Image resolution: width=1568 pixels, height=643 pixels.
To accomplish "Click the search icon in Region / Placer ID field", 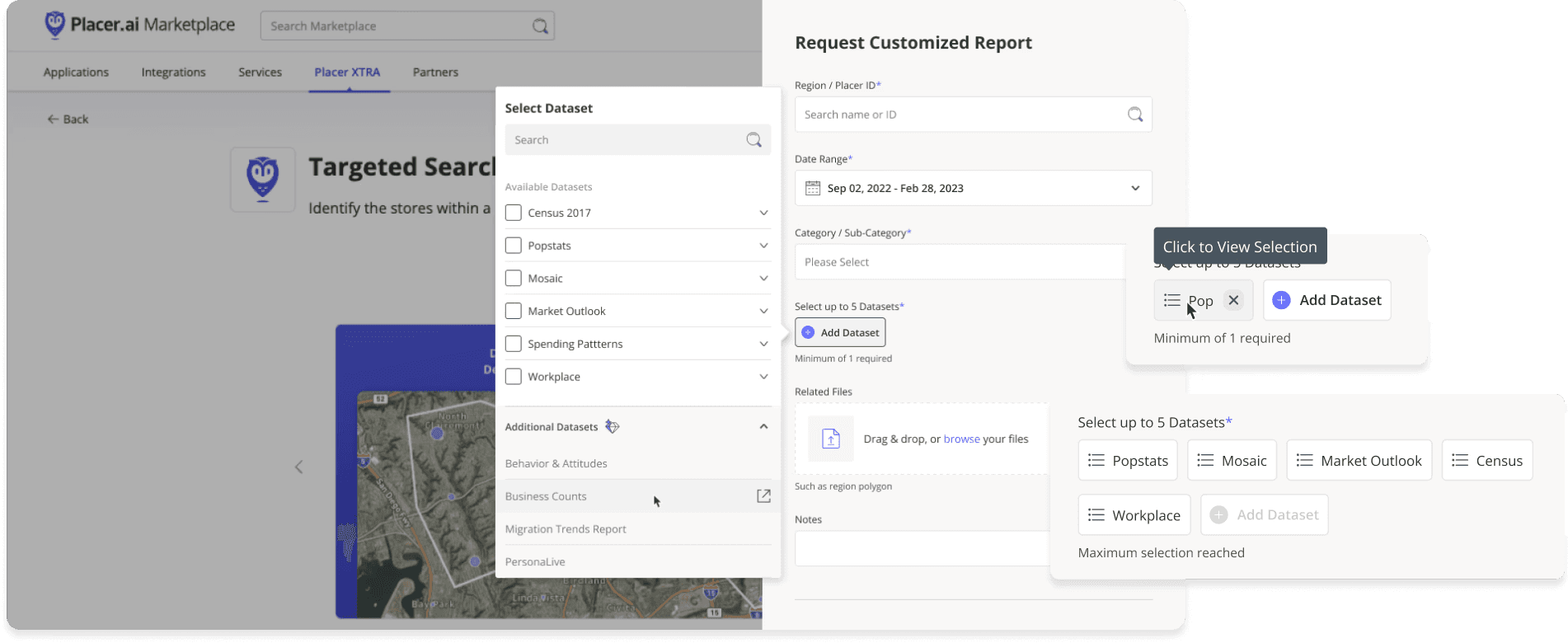I will 1135,115.
